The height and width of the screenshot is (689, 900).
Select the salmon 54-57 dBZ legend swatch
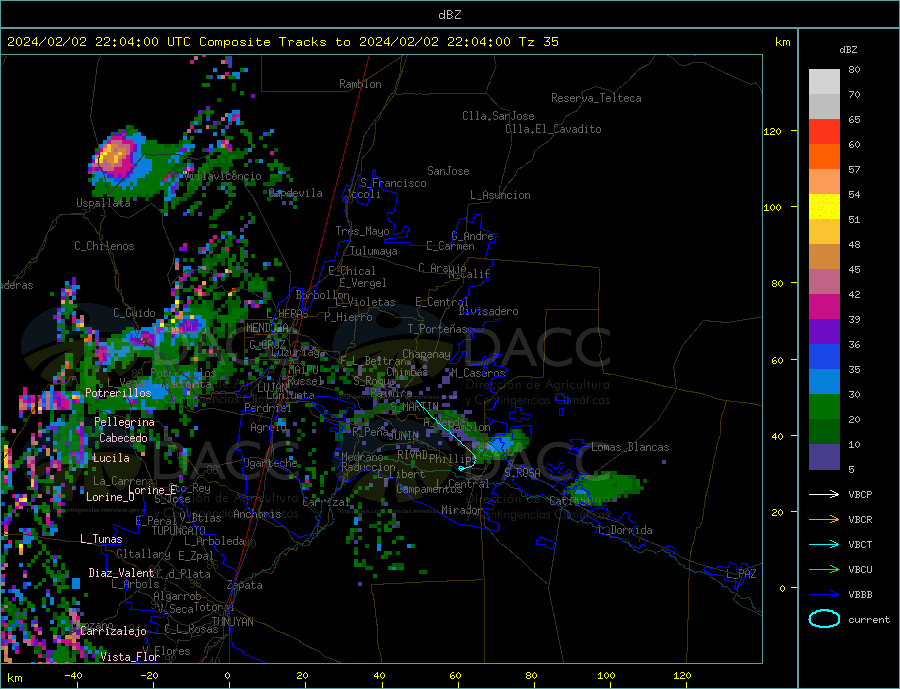(x=824, y=181)
